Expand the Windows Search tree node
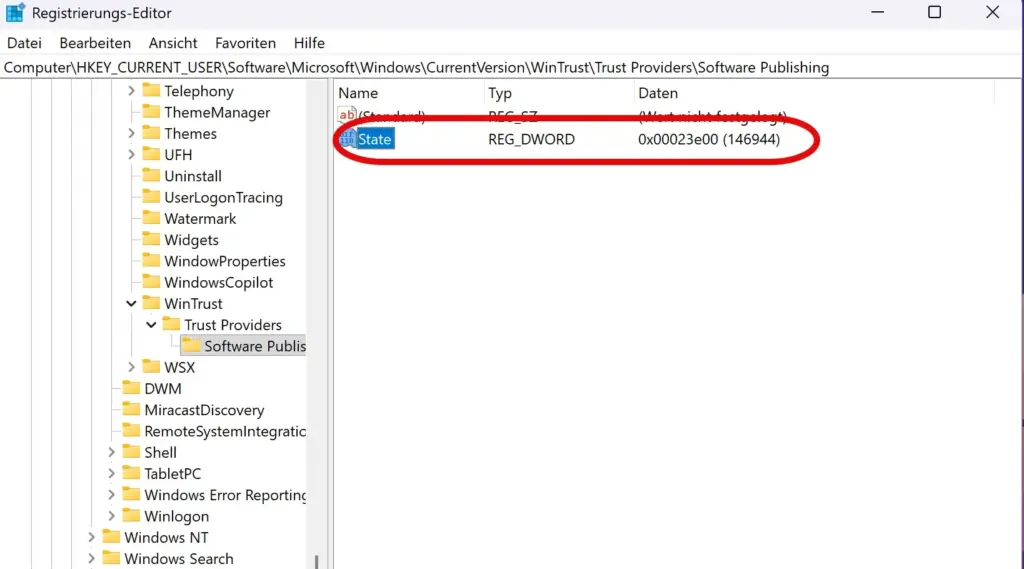The height and width of the screenshot is (569, 1024). click(91, 559)
